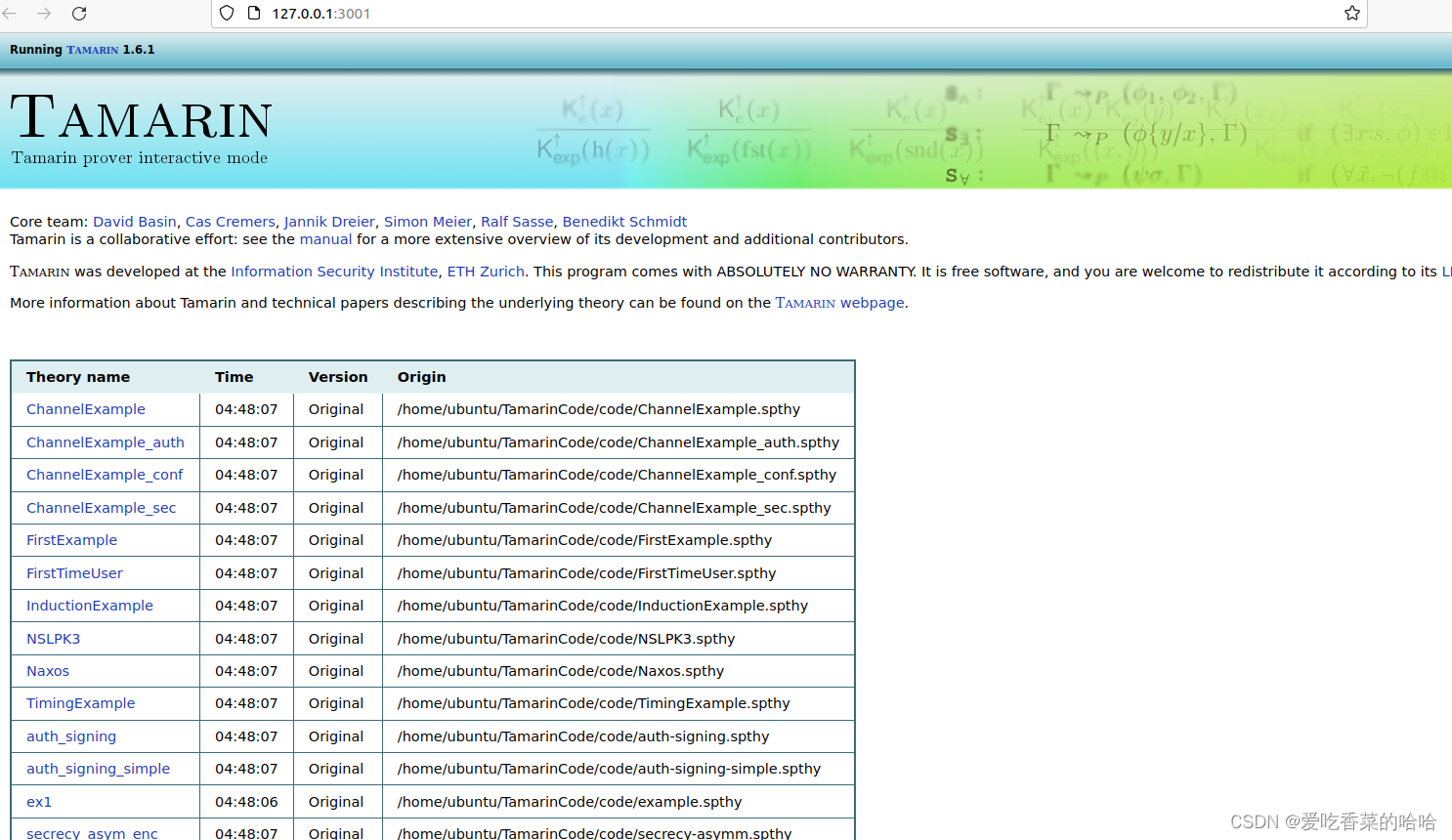Screen dimensions: 1452x840
Task: Click the browser forward arrow
Action: (44, 14)
